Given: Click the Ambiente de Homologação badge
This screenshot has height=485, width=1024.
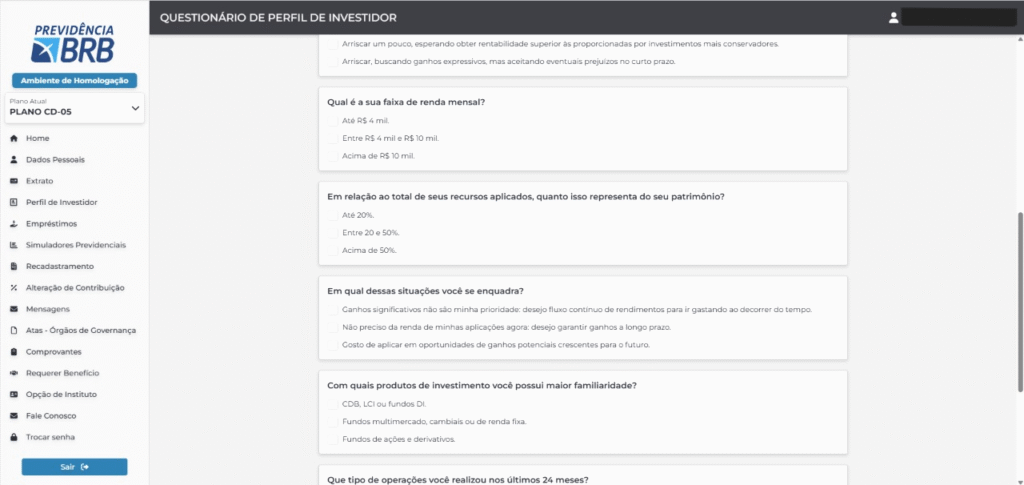Looking at the screenshot, I should click(x=74, y=80).
